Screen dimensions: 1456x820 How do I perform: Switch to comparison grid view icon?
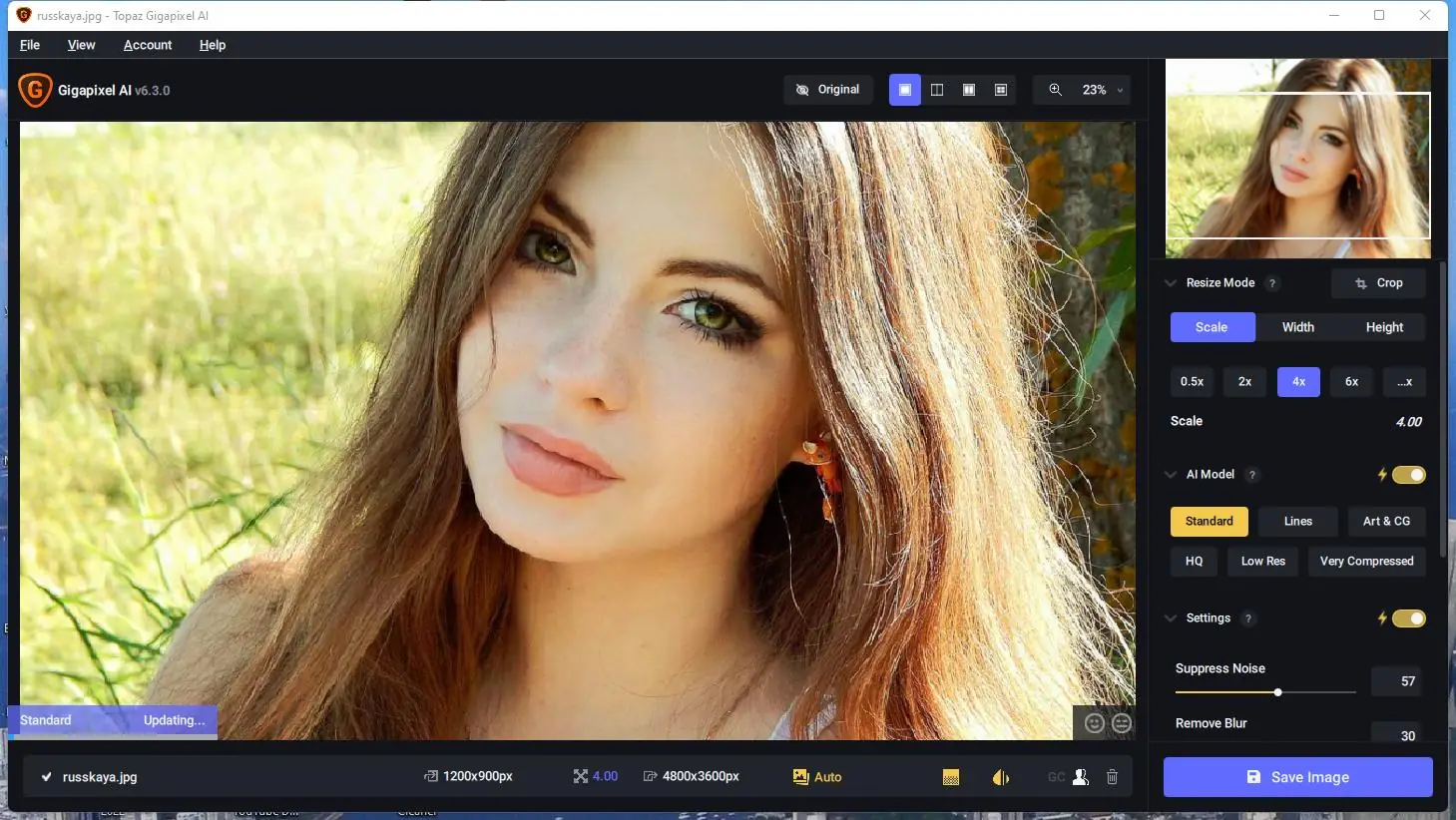(x=1001, y=90)
